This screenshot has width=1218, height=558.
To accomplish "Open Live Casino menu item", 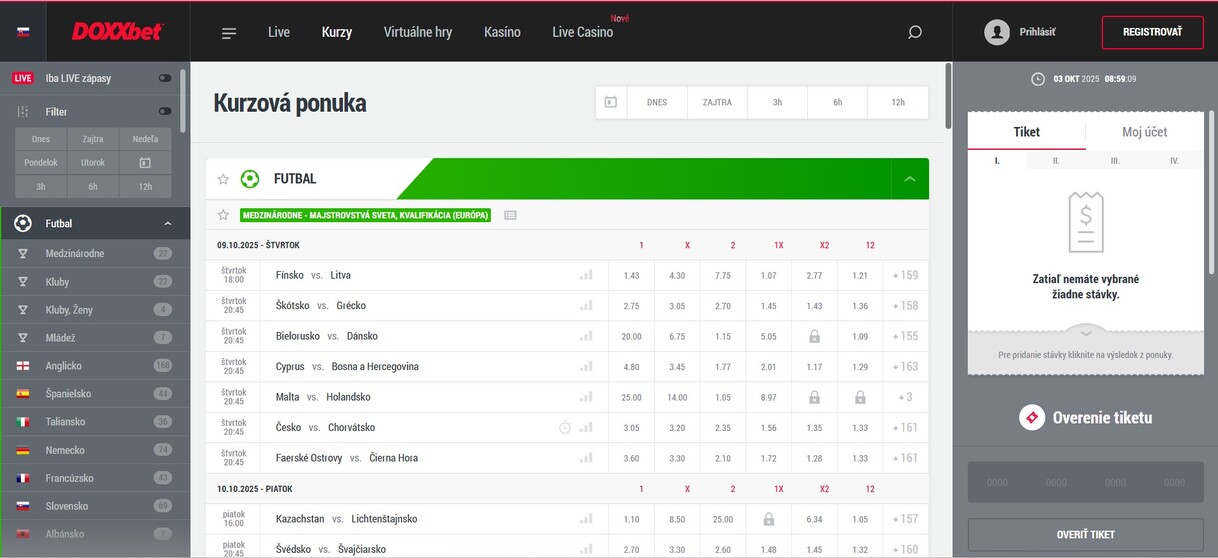I will coord(583,32).
